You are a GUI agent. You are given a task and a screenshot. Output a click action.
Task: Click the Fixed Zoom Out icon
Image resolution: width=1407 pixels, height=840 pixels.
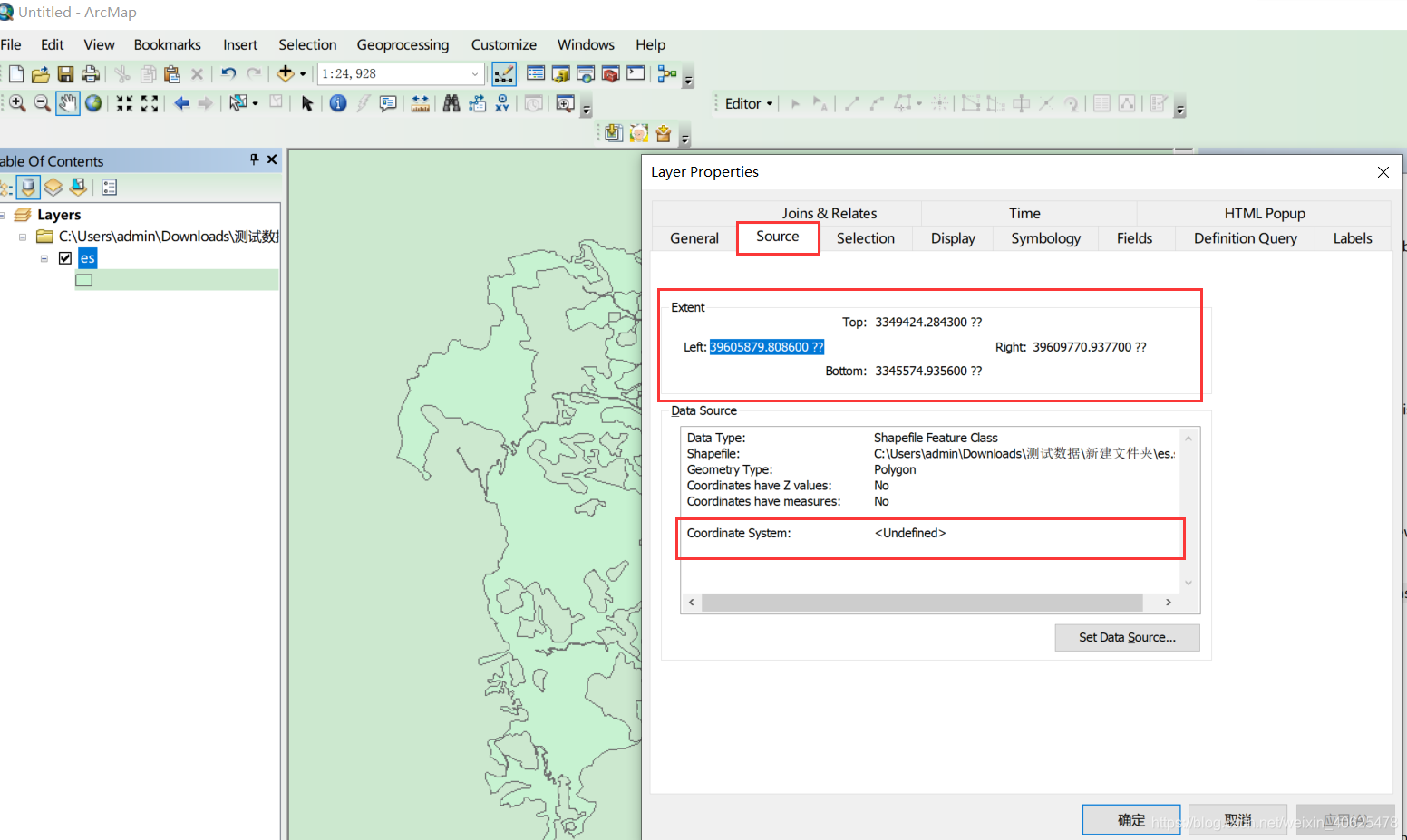pyautogui.click(x=150, y=103)
